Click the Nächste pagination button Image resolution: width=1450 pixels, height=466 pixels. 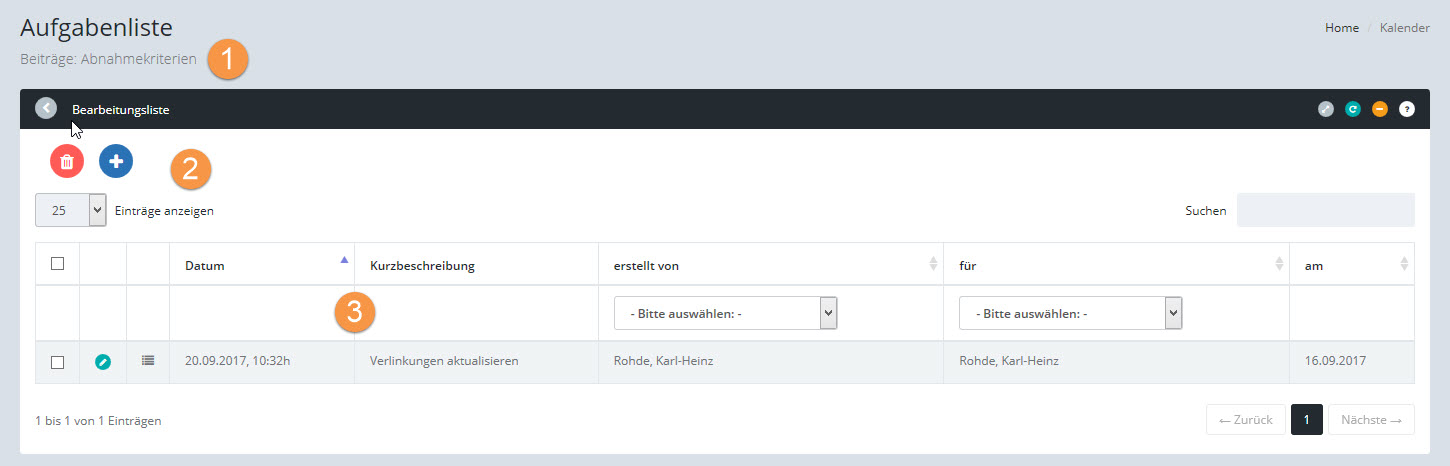(1370, 420)
